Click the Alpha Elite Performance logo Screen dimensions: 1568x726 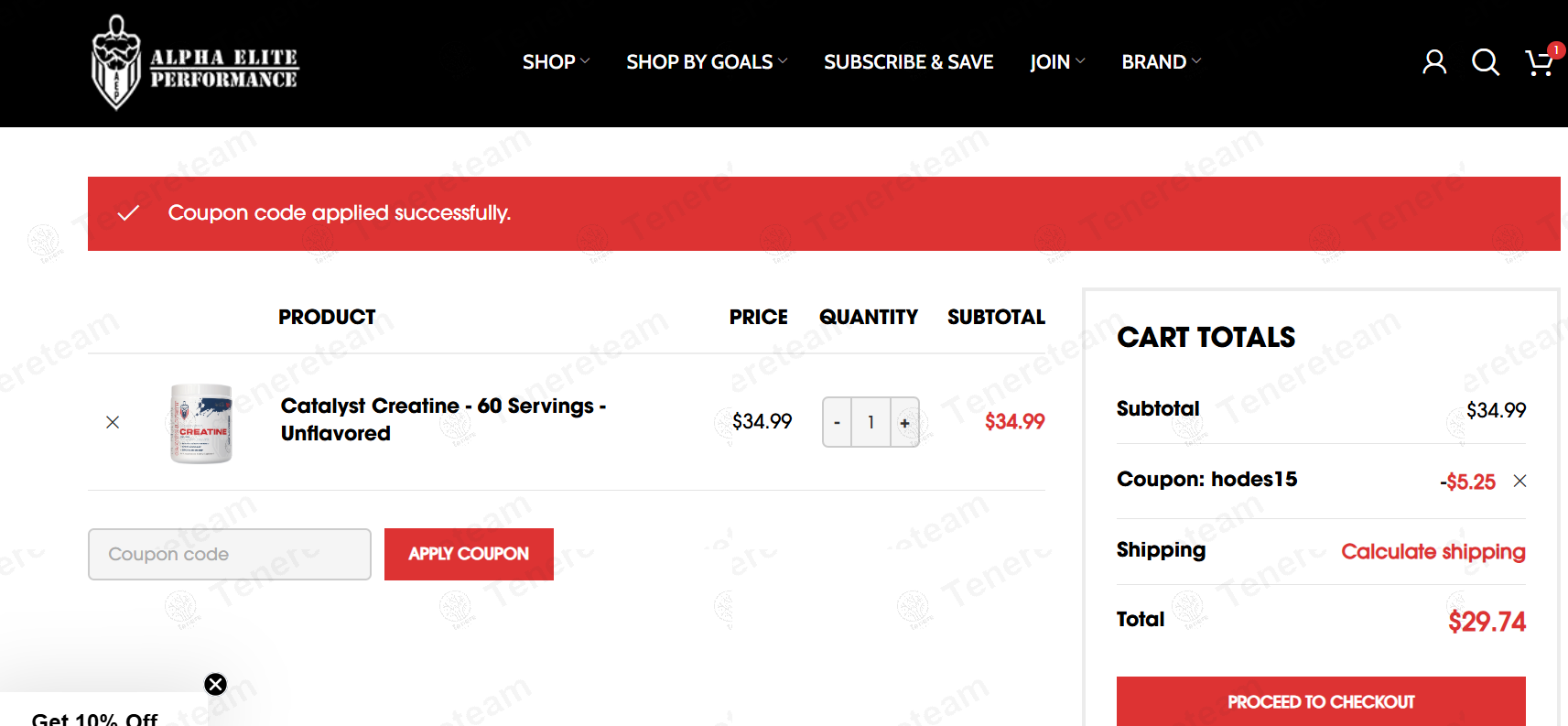pyautogui.click(x=195, y=64)
